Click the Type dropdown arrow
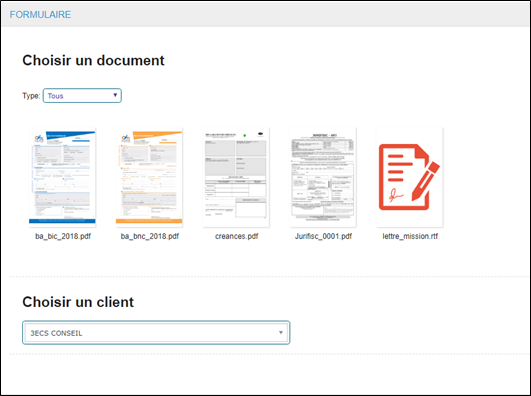 115,95
